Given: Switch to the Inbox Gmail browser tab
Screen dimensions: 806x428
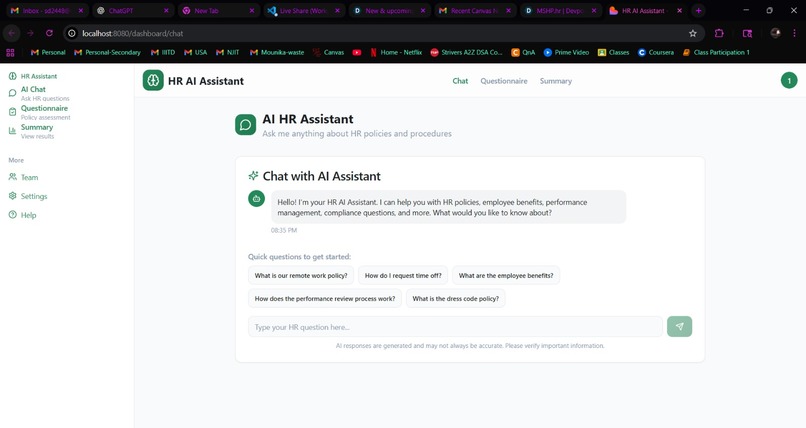Looking at the screenshot, I should coord(47,10).
